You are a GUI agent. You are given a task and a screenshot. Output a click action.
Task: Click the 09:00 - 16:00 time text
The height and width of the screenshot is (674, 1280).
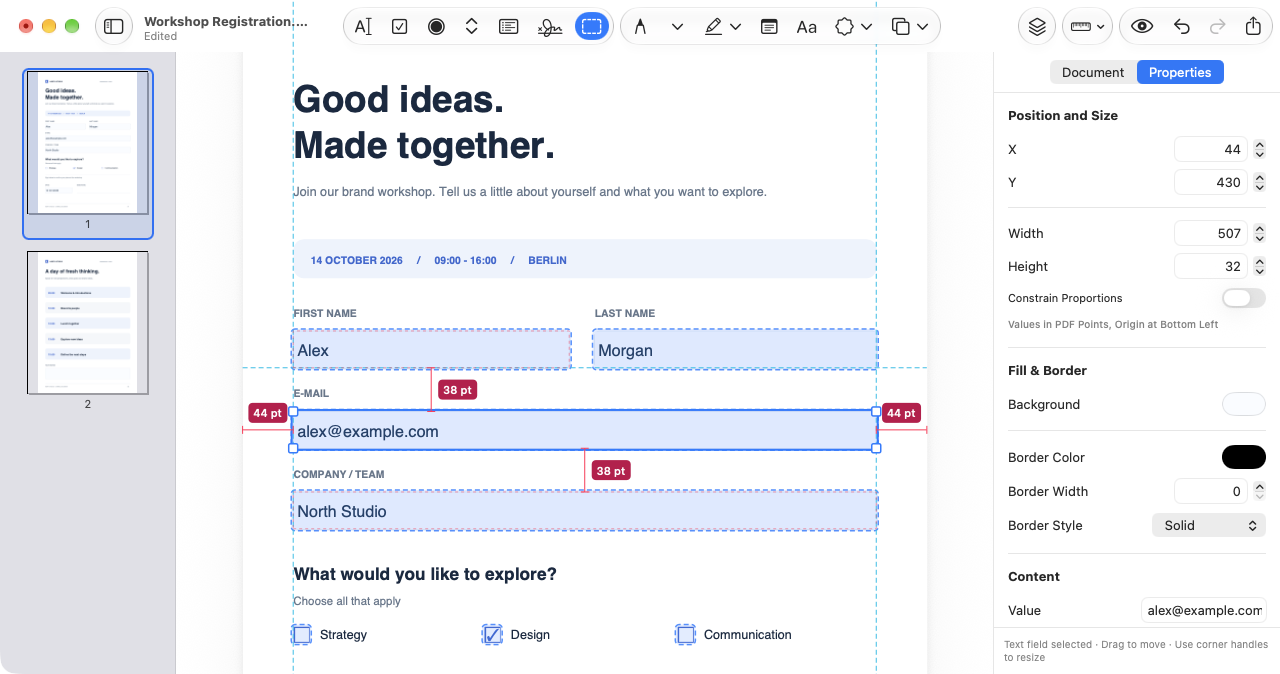coord(465,260)
